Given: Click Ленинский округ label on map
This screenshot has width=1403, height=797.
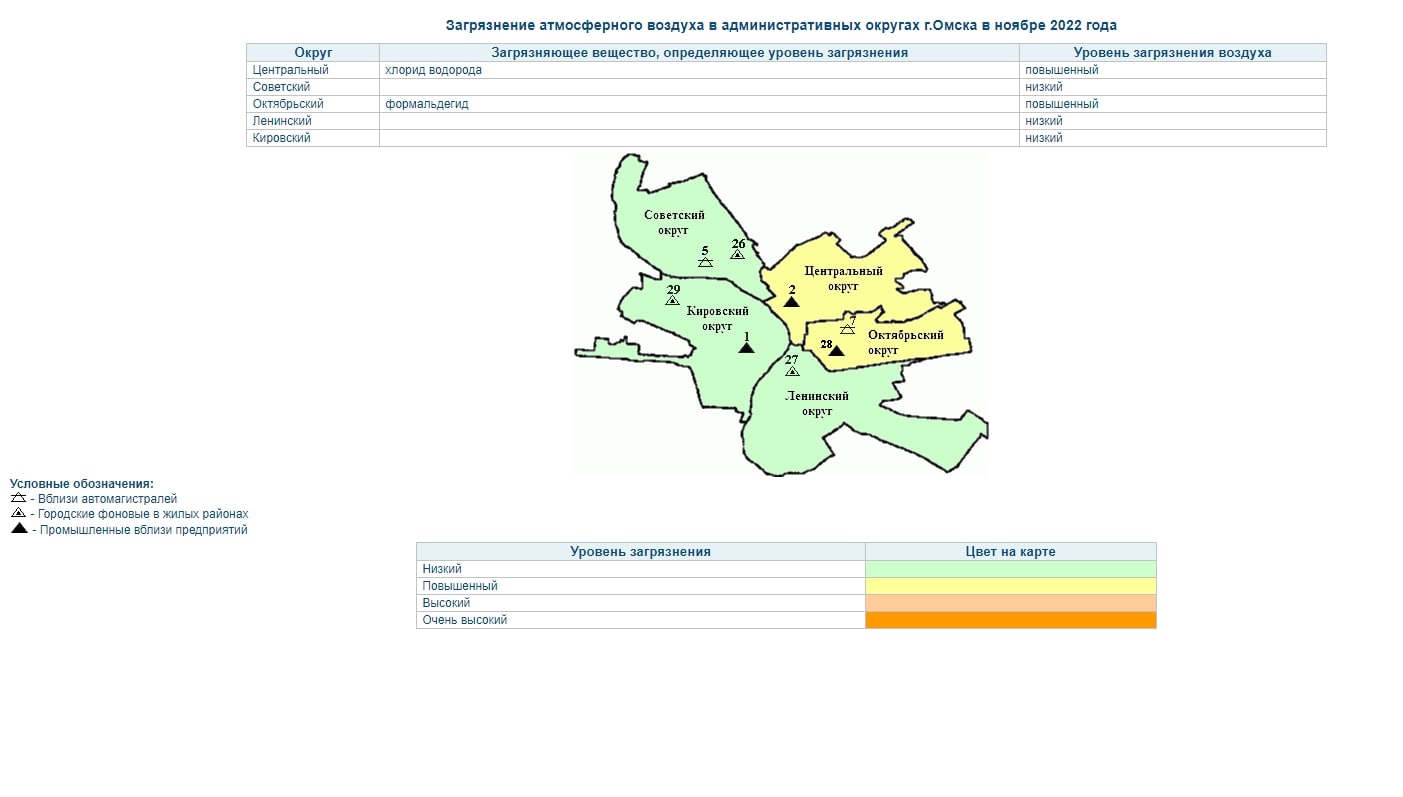Looking at the screenshot, I should tap(817, 403).
